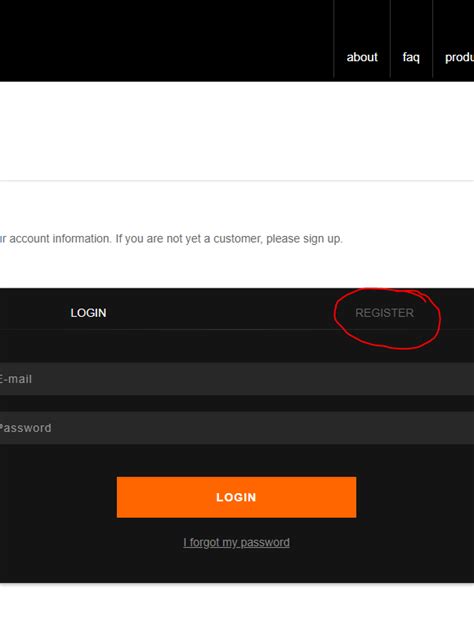
Task: Go to the faq navigation item
Action: tap(411, 57)
